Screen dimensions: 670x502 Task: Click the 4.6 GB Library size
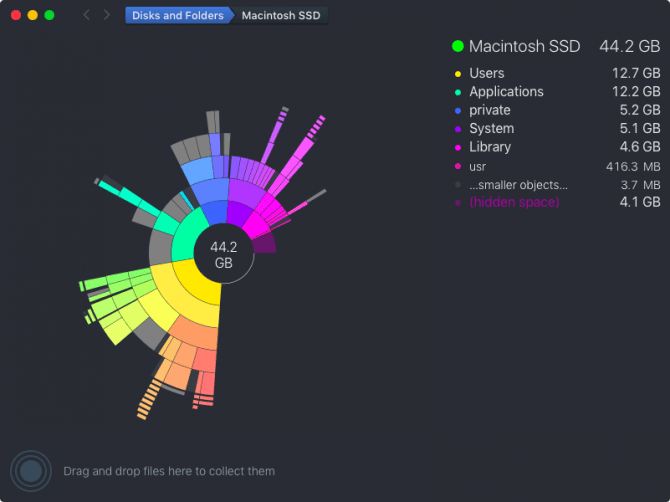point(640,147)
